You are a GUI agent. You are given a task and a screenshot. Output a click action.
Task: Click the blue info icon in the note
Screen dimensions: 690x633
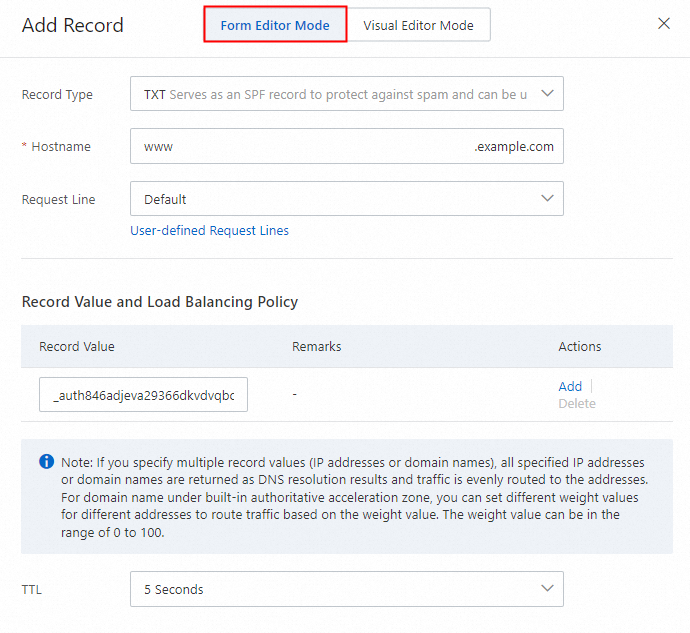pos(46,461)
